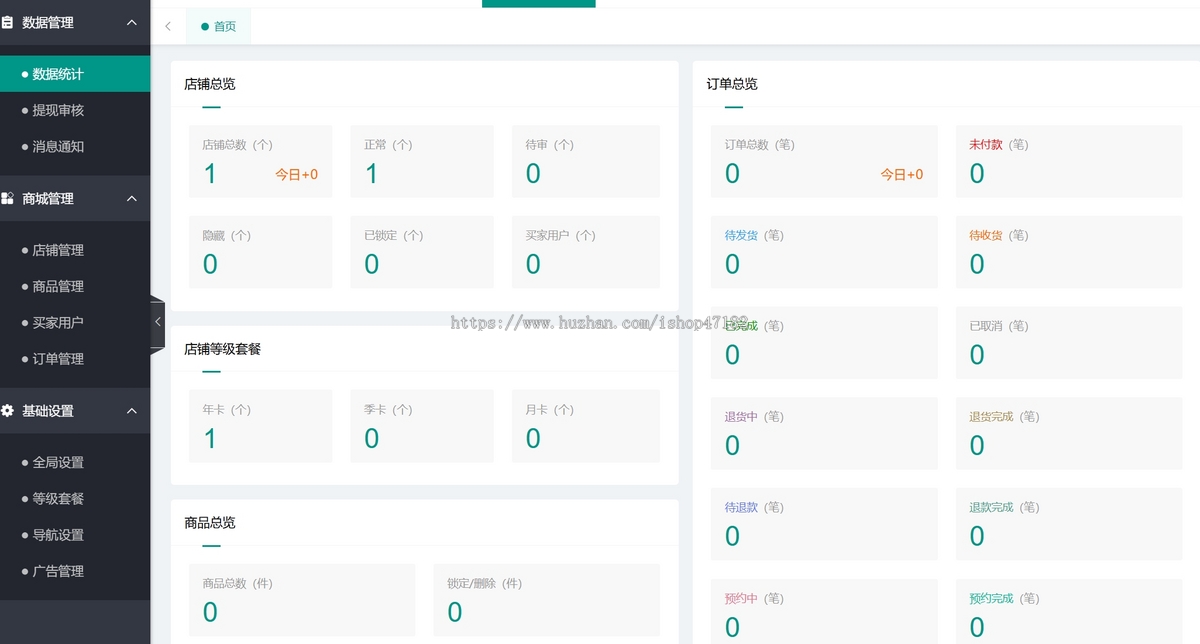Open 全局设置 in the sidebar

point(75,462)
